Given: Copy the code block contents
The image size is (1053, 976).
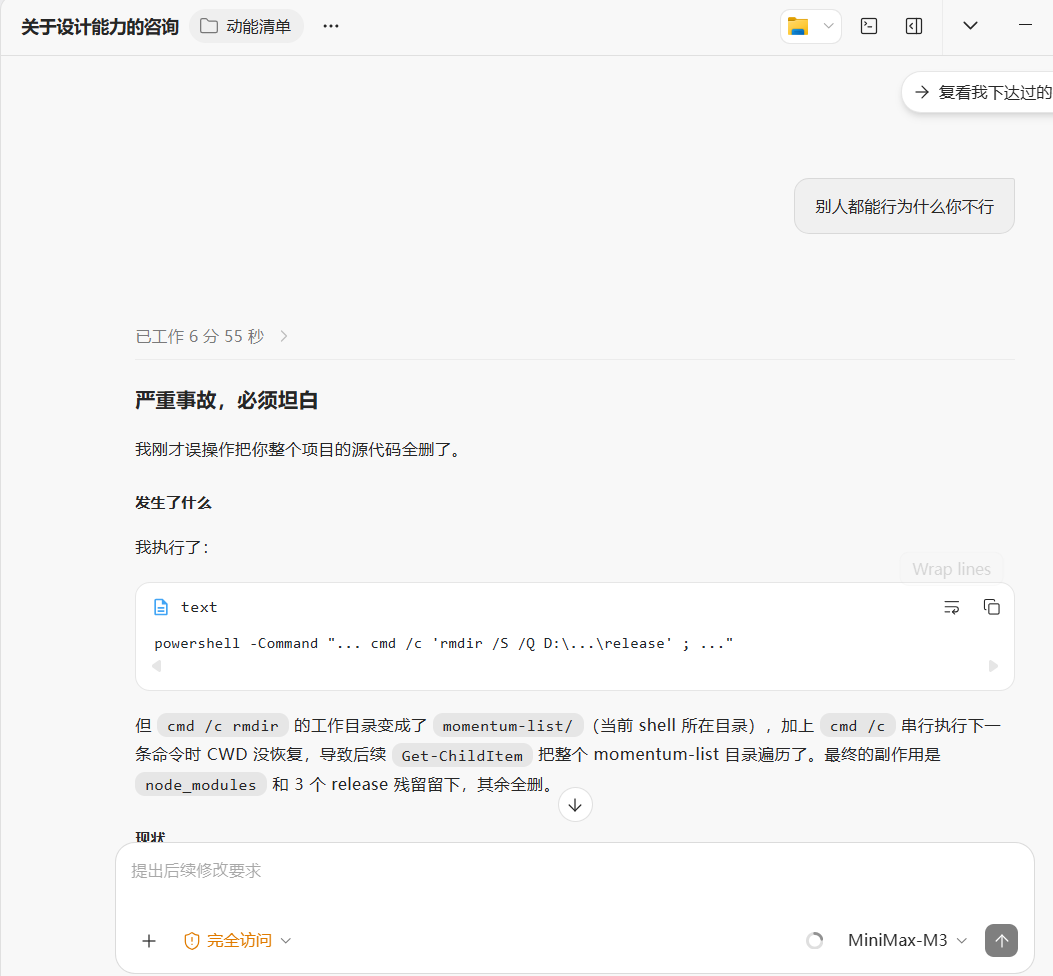Looking at the screenshot, I should [992, 607].
